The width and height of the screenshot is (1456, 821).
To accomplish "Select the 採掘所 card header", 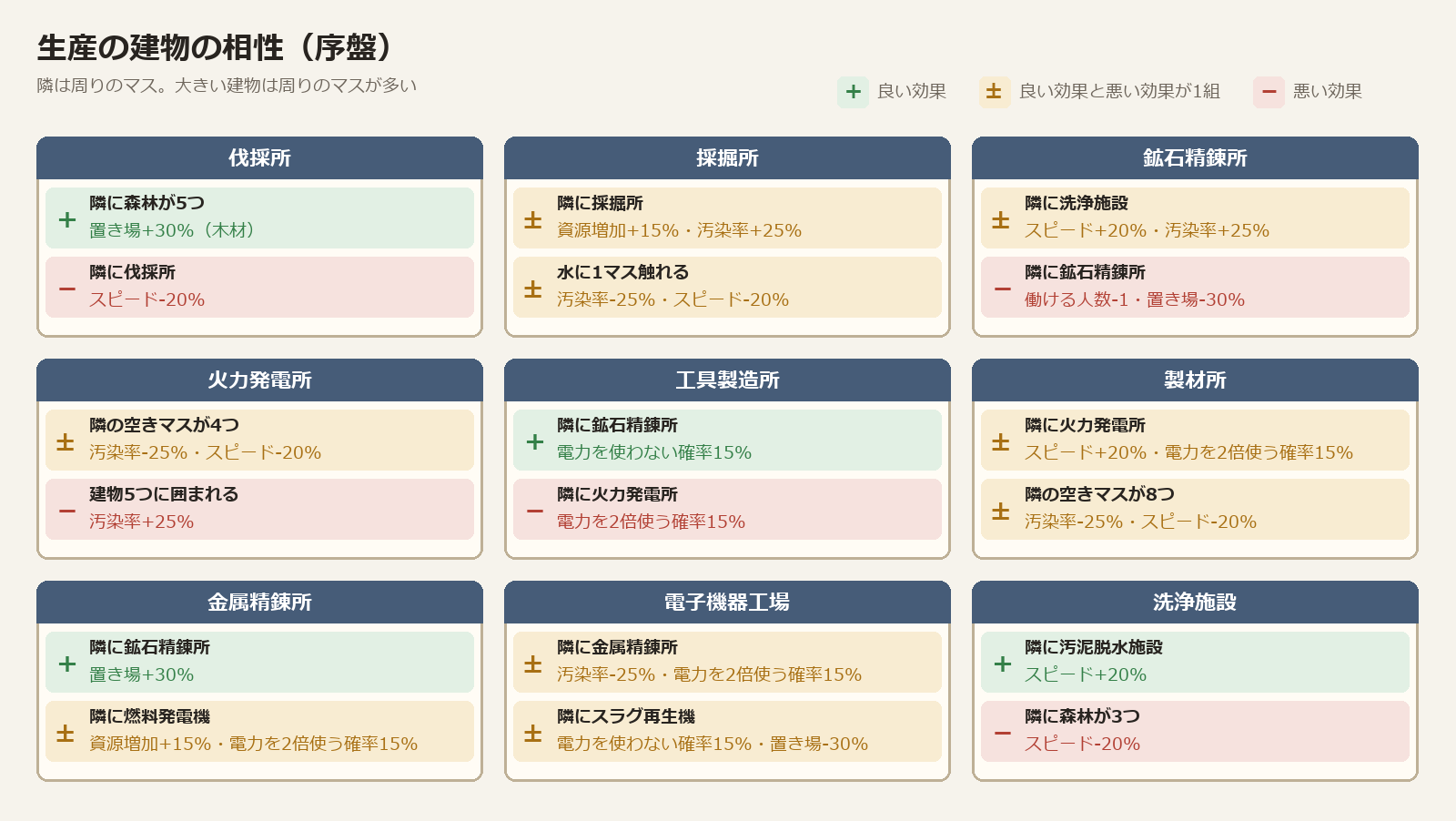I will (x=727, y=158).
